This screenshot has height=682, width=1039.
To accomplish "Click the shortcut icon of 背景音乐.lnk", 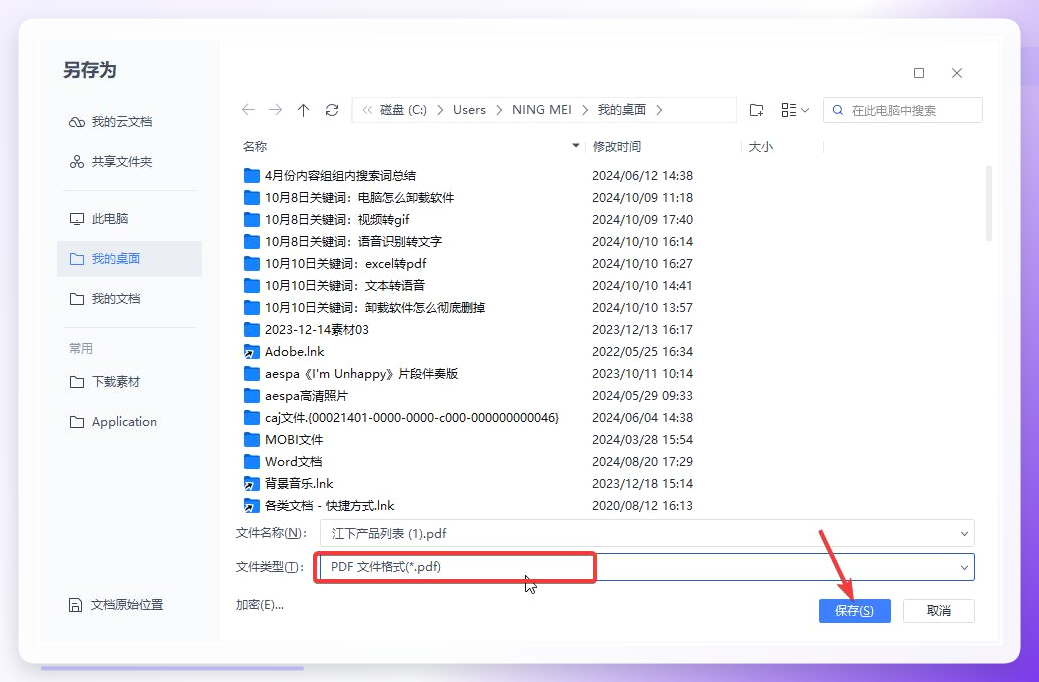I will tap(251, 483).
